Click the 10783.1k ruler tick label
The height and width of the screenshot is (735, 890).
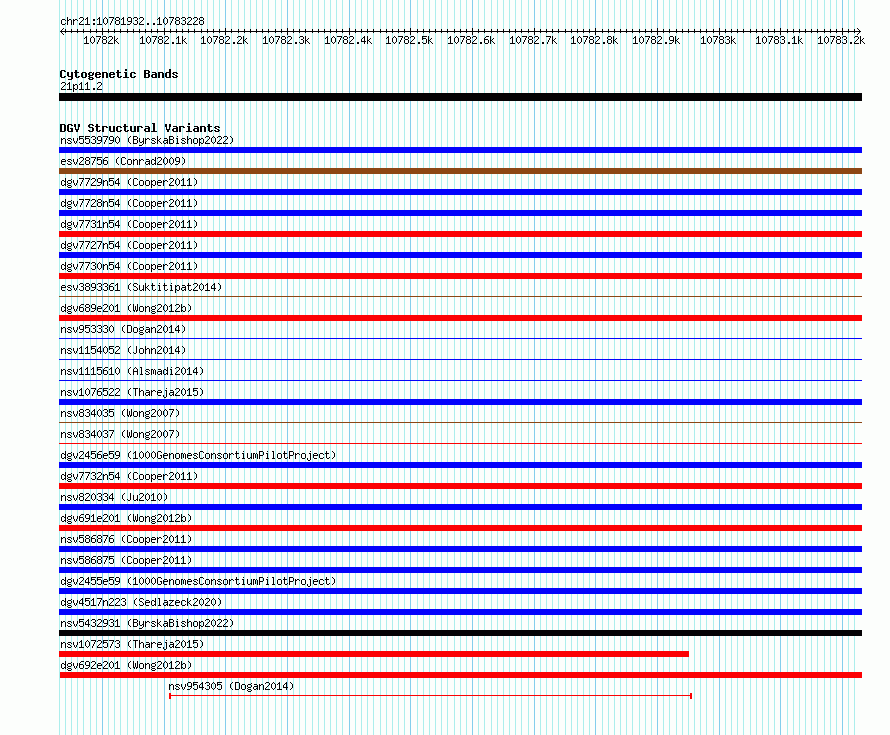coord(779,40)
